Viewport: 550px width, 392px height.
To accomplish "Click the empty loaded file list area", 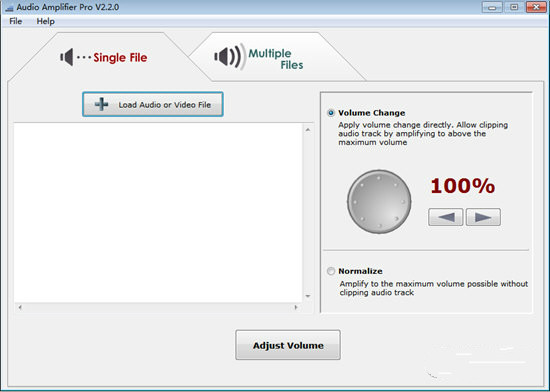I will point(158,213).
